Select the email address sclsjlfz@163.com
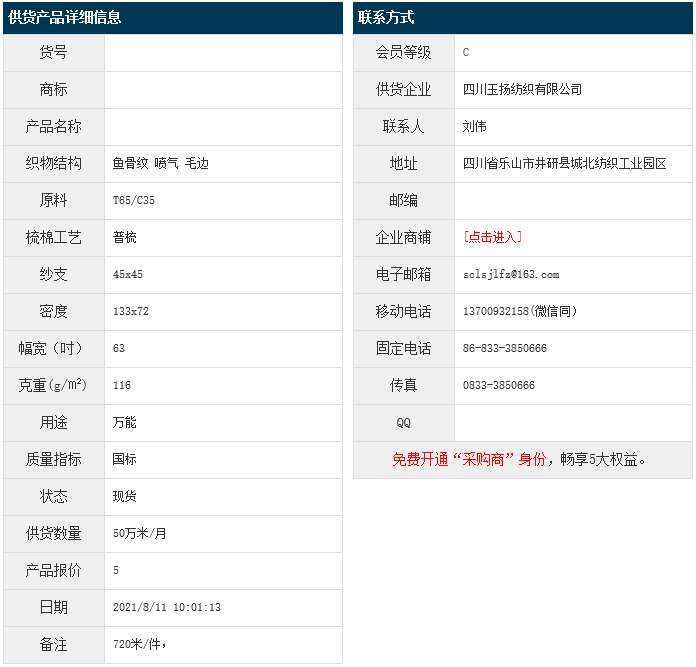696x667 pixels. coord(511,274)
